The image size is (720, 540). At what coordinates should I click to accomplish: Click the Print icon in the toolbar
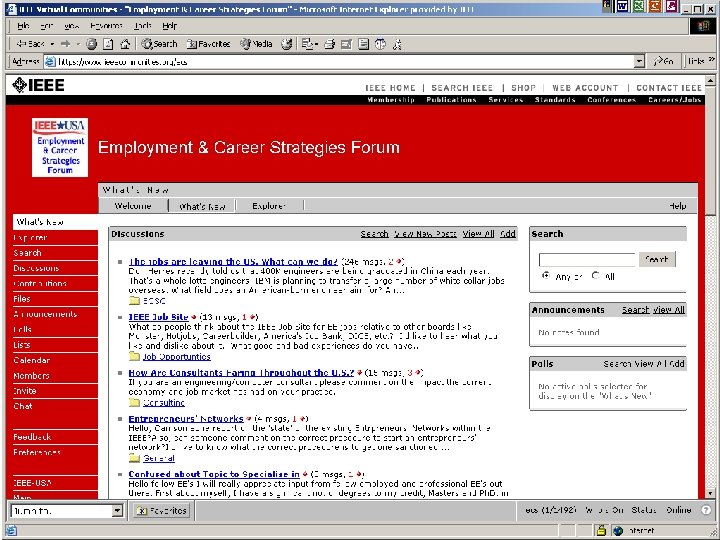coord(329,44)
